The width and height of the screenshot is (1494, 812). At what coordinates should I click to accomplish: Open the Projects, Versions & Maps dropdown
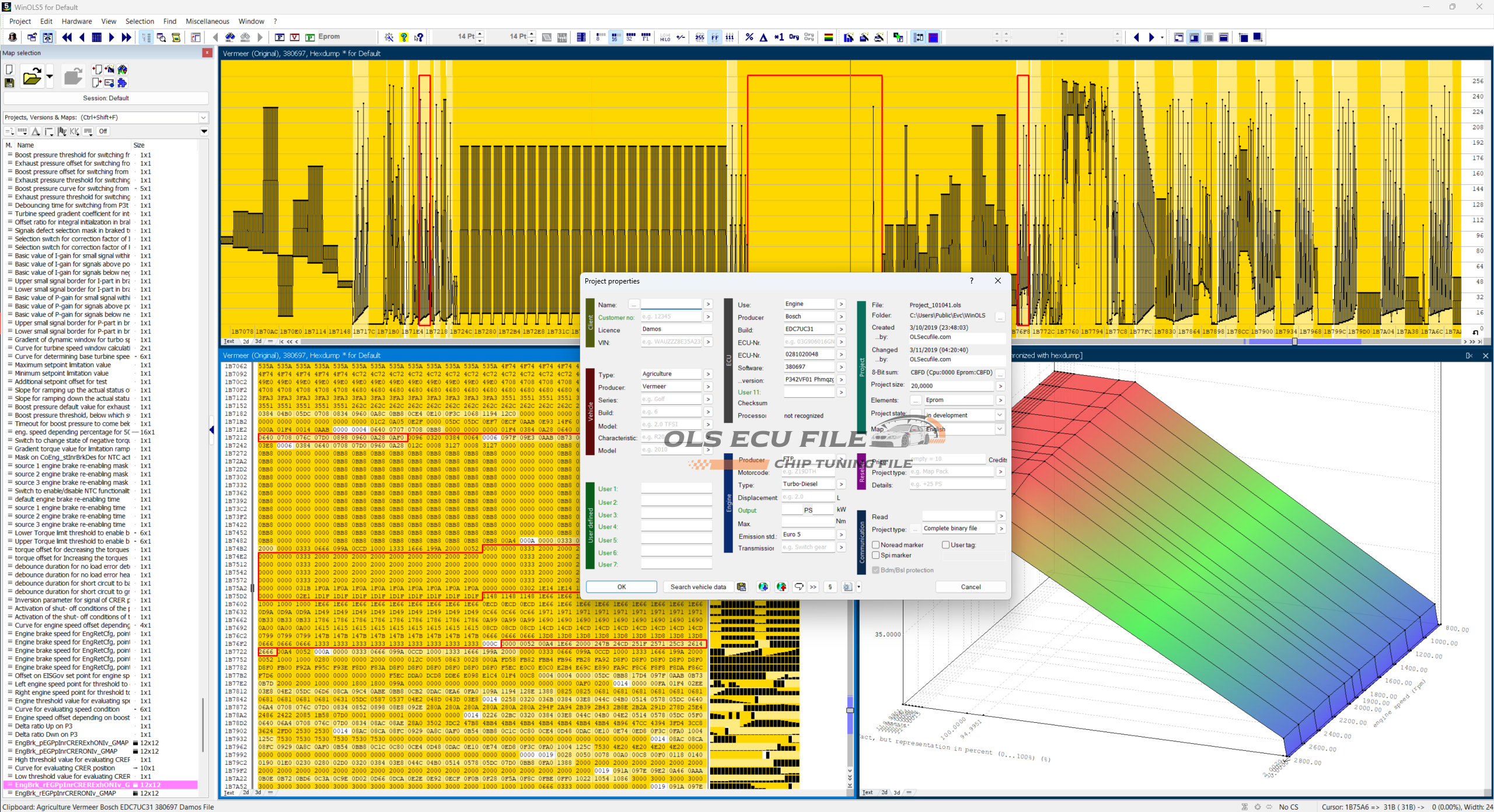203,117
